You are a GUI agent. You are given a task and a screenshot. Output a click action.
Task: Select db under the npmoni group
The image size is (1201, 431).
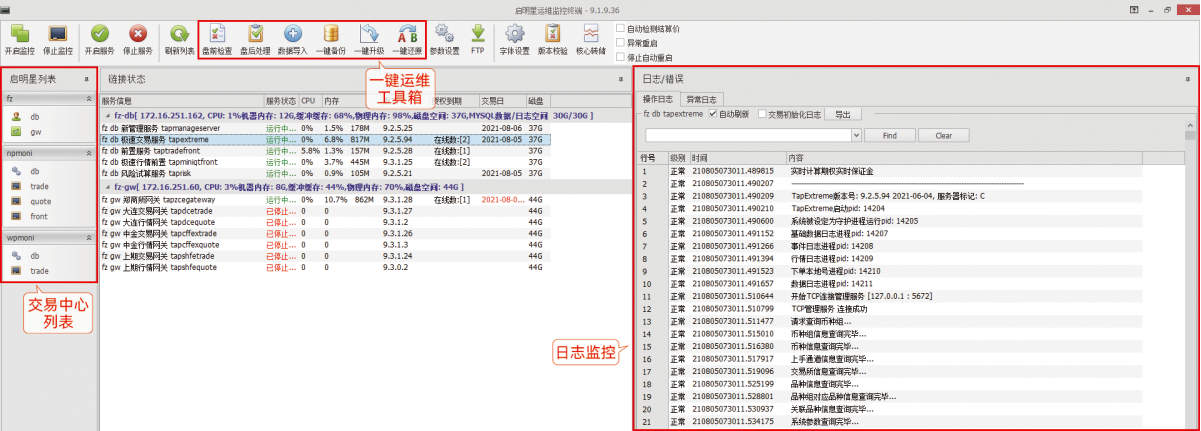(34, 171)
